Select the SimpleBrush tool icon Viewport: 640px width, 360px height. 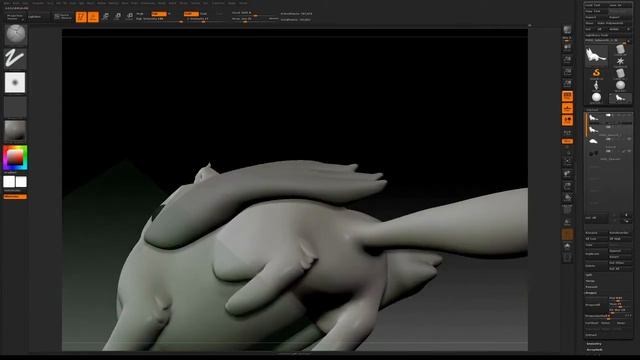point(596,74)
